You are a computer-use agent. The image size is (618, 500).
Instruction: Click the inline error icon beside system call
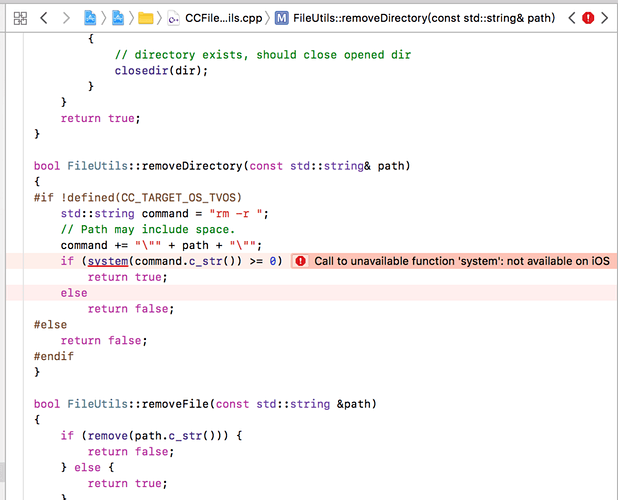(x=300, y=261)
